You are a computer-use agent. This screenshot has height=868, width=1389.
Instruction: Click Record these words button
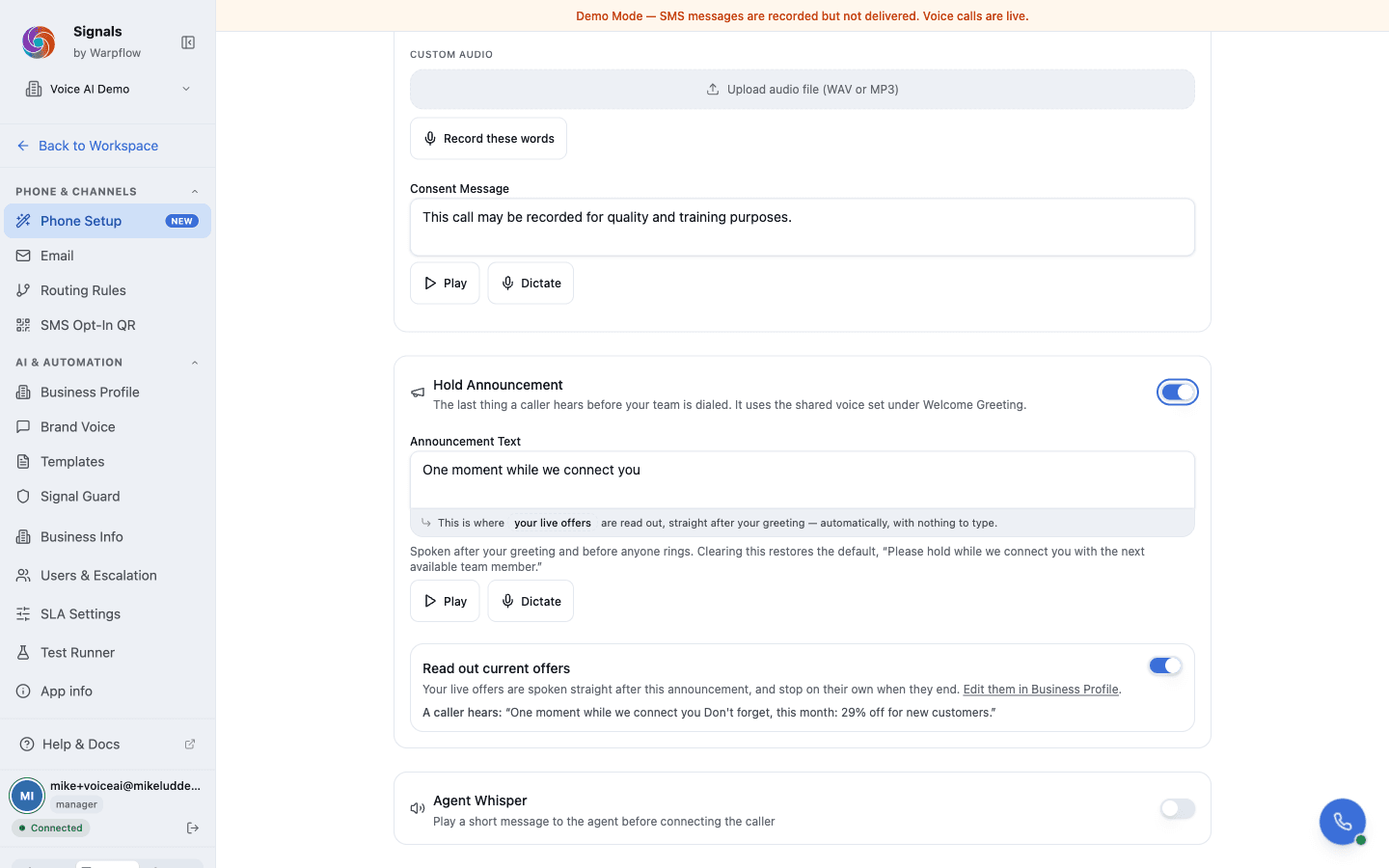click(488, 138)
